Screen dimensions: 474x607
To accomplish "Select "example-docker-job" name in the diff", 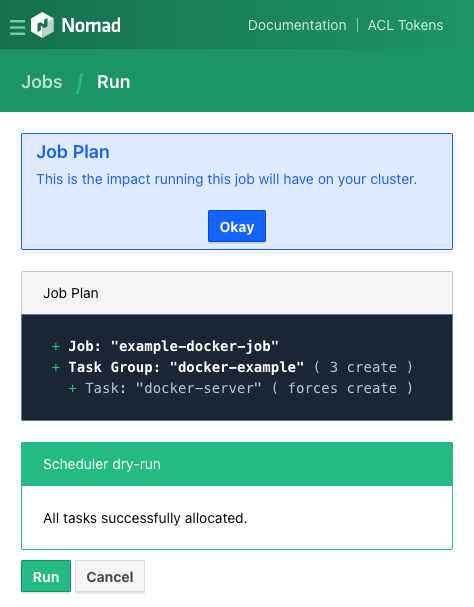I will click(194, 346).
